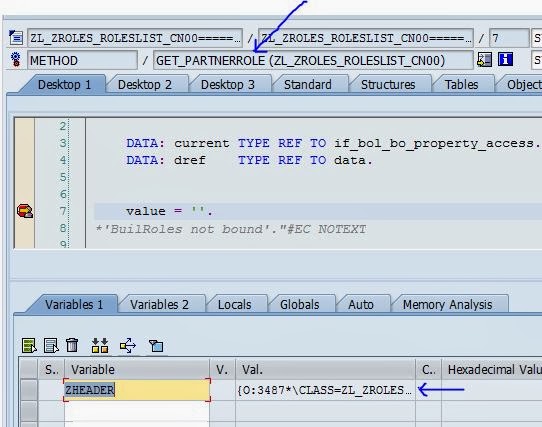Click the blue box icon right of variables toolbar
The image size is (542, 427).
156,346
